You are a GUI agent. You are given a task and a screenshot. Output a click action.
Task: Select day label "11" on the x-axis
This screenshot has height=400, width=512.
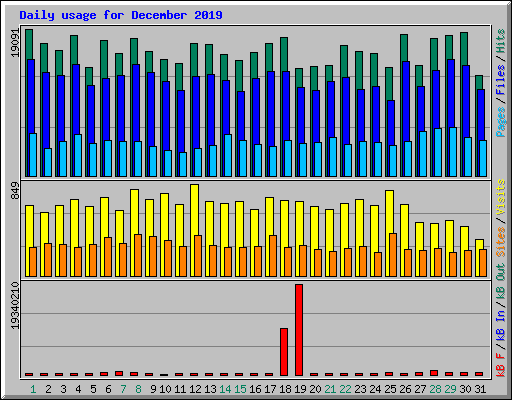(x=180, y=389)
